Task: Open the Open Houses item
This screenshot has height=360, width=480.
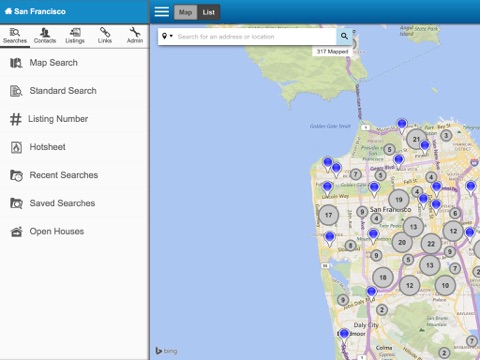Action: (x=75, y=231)
